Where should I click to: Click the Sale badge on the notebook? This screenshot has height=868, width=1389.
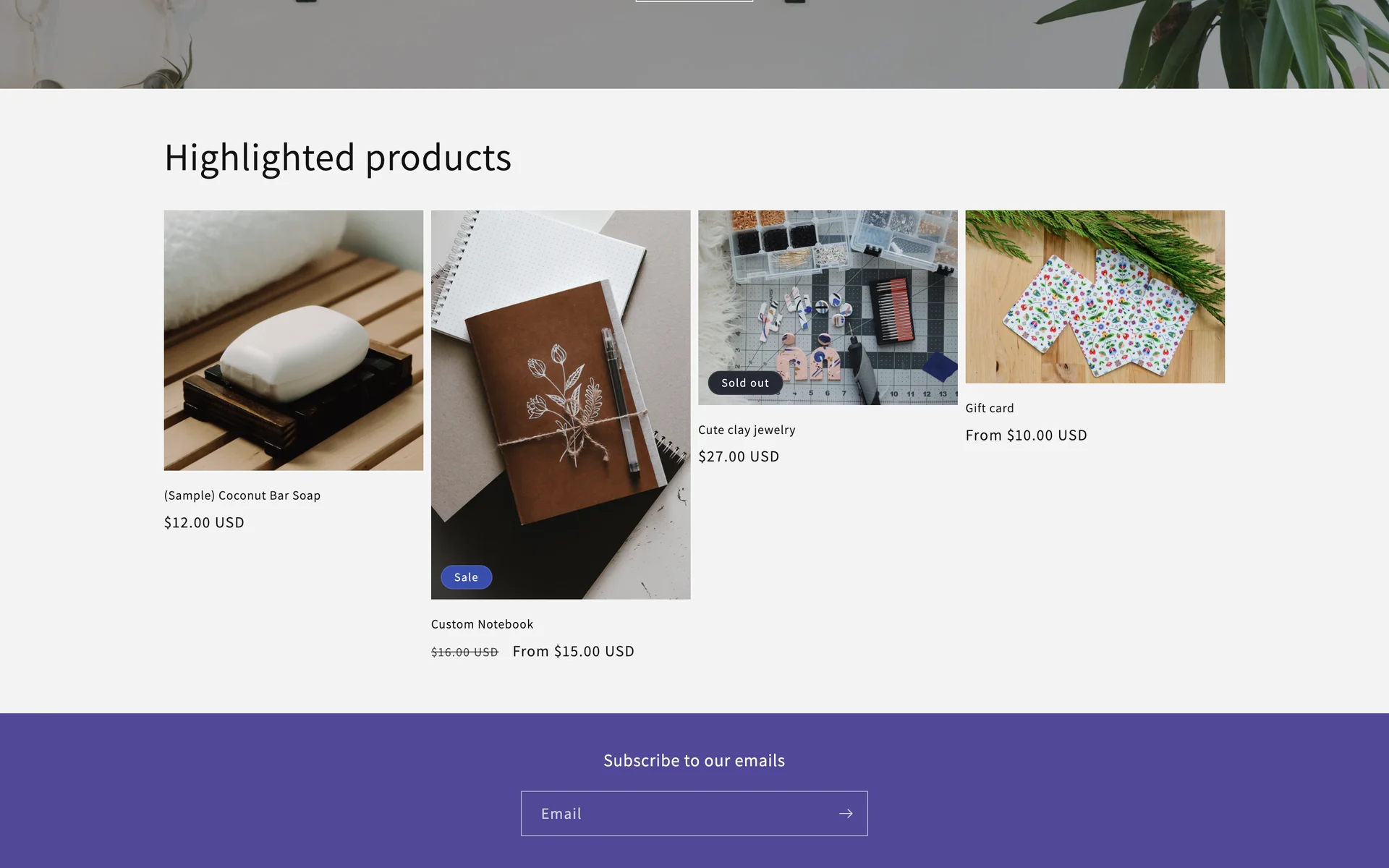466,577
